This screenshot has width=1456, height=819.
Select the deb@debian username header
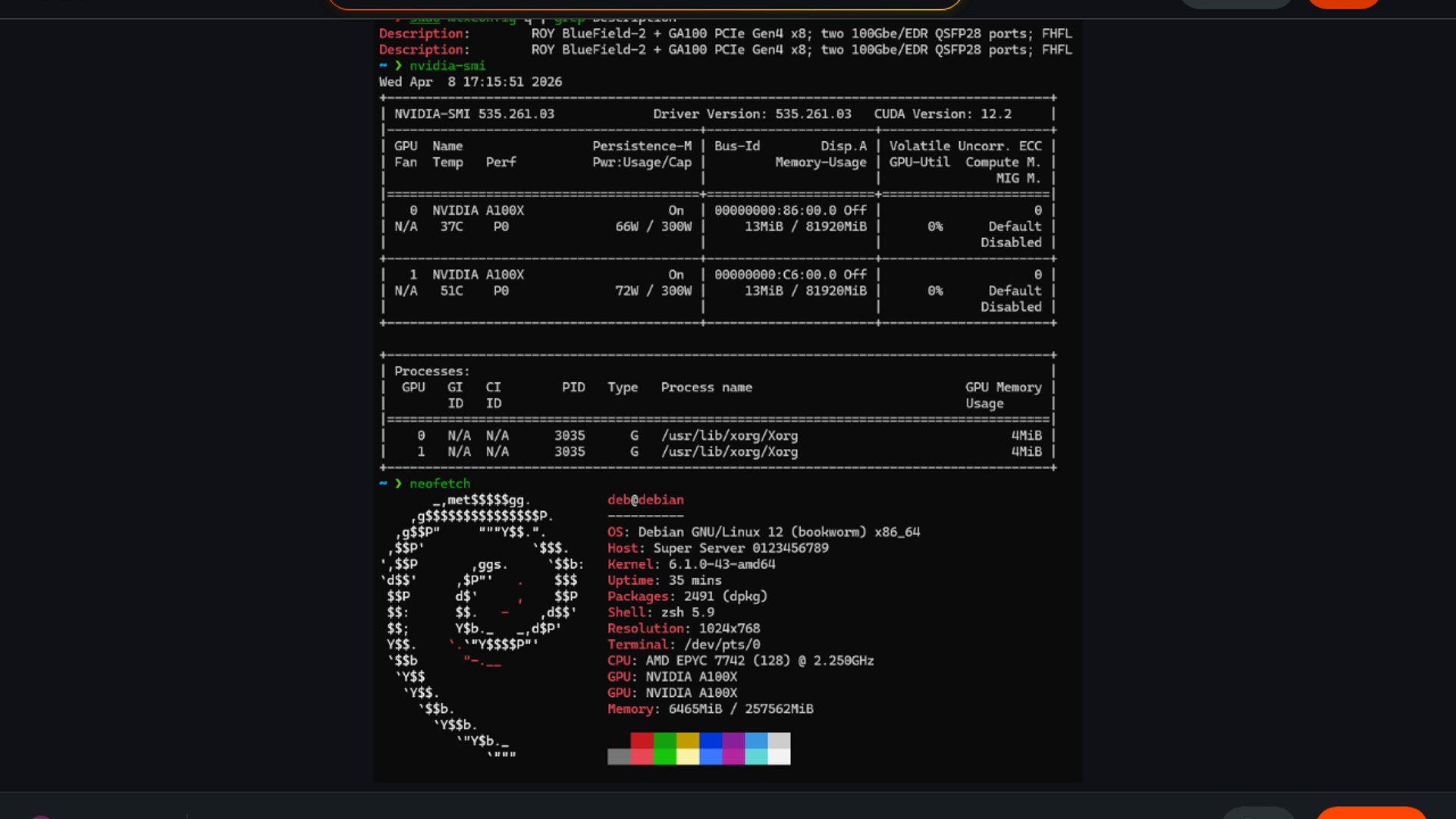(x=645, y=500)
